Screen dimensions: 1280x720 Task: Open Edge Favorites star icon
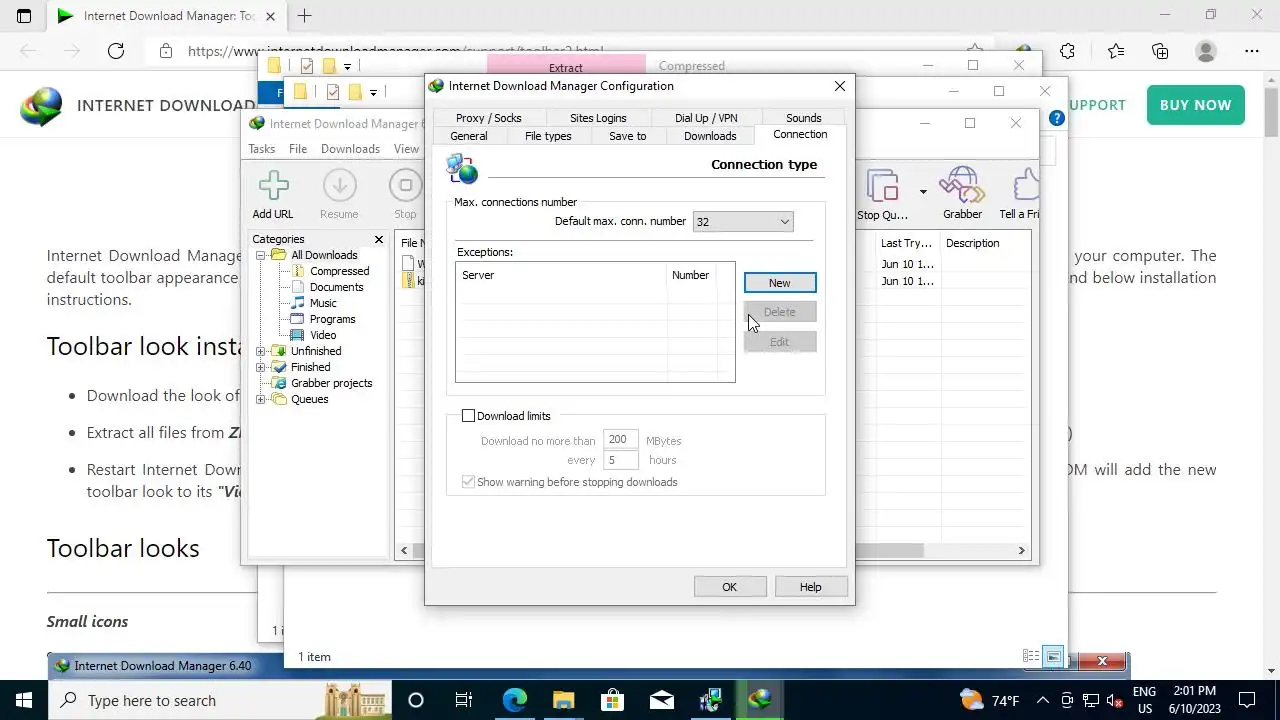click(1116, 51)
